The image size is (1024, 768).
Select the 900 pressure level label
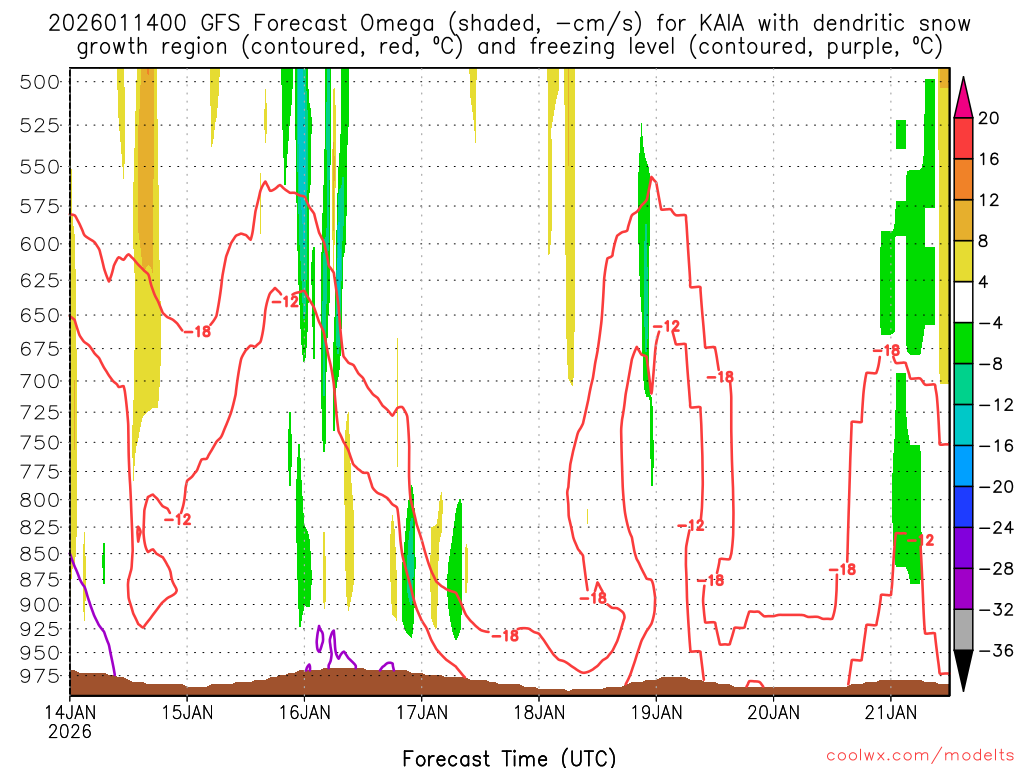tap(40, 605)
